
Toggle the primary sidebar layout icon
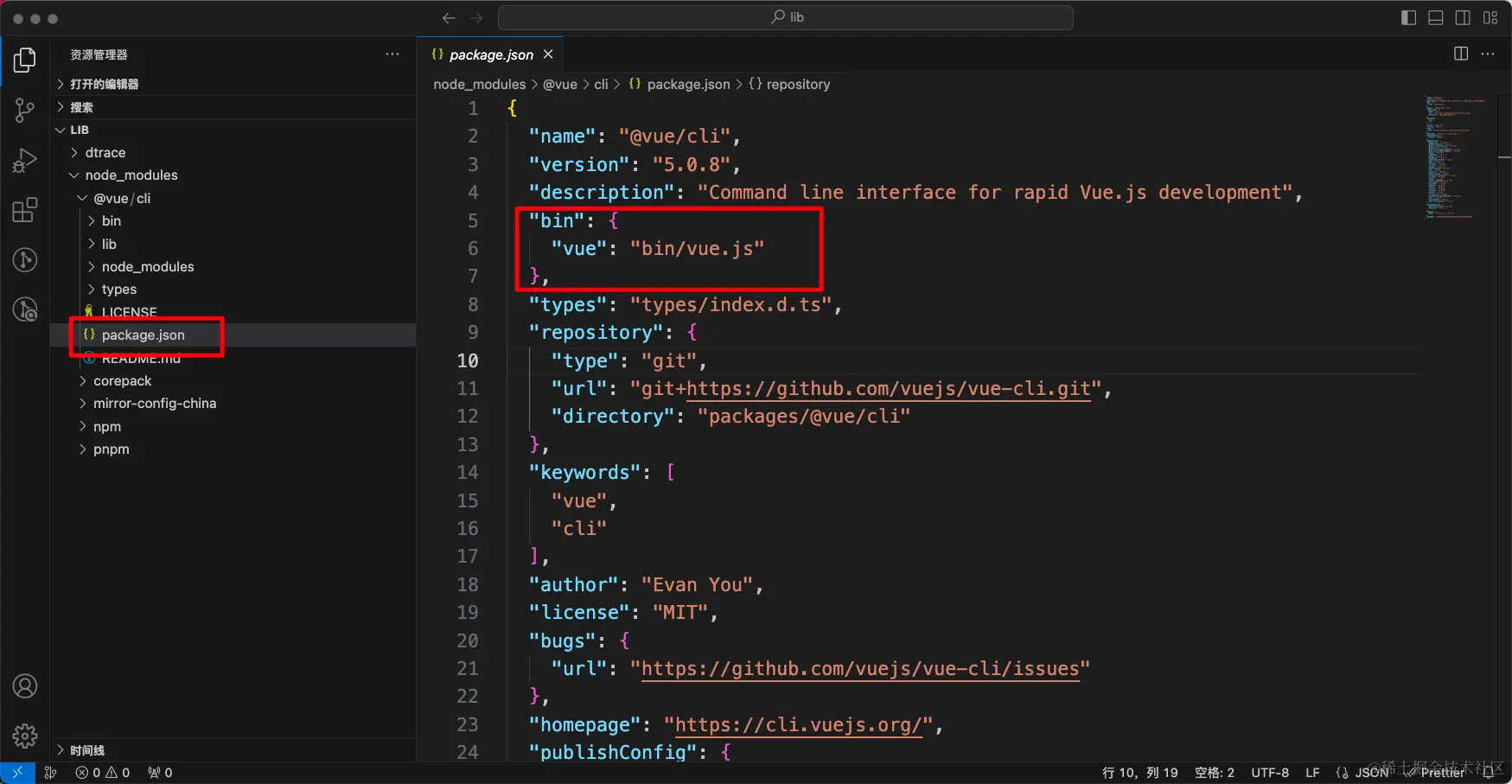click(1408, 17)
